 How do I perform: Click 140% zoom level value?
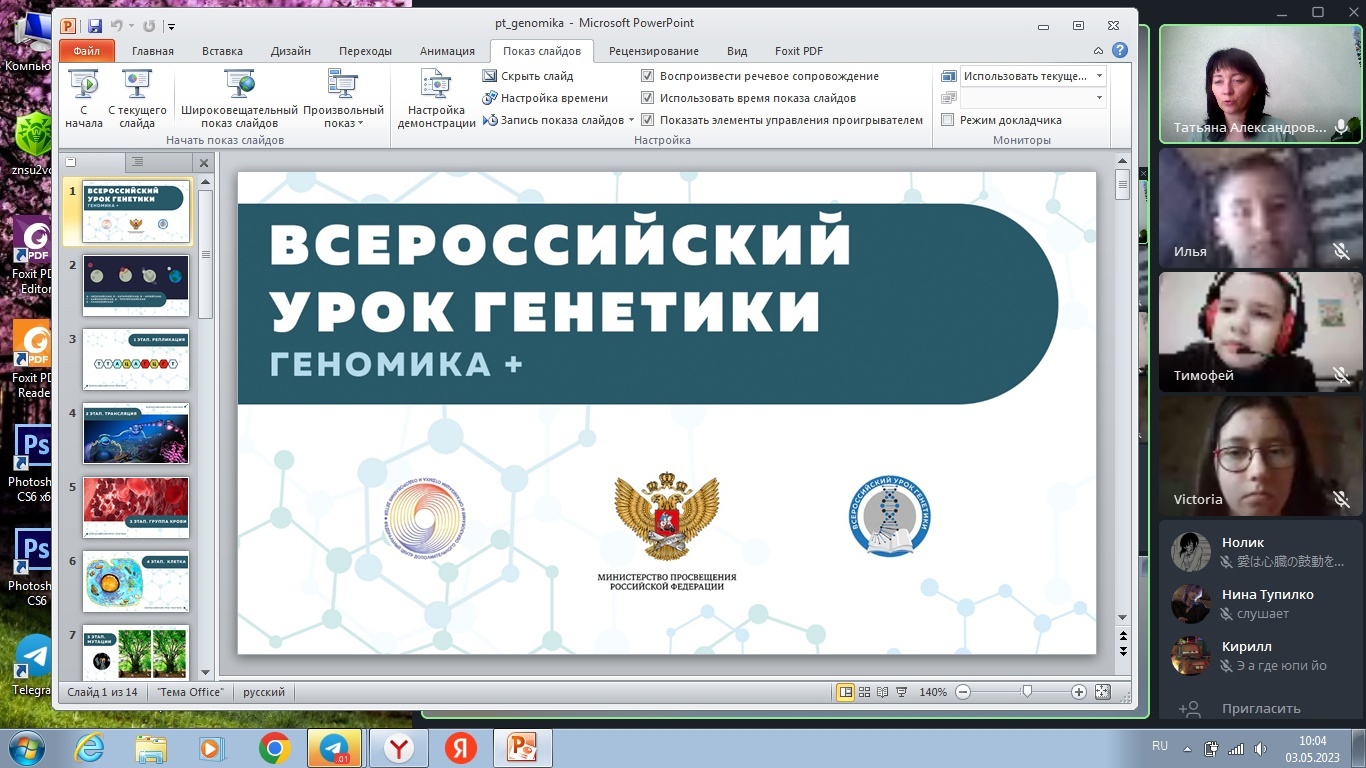point(933,692)
